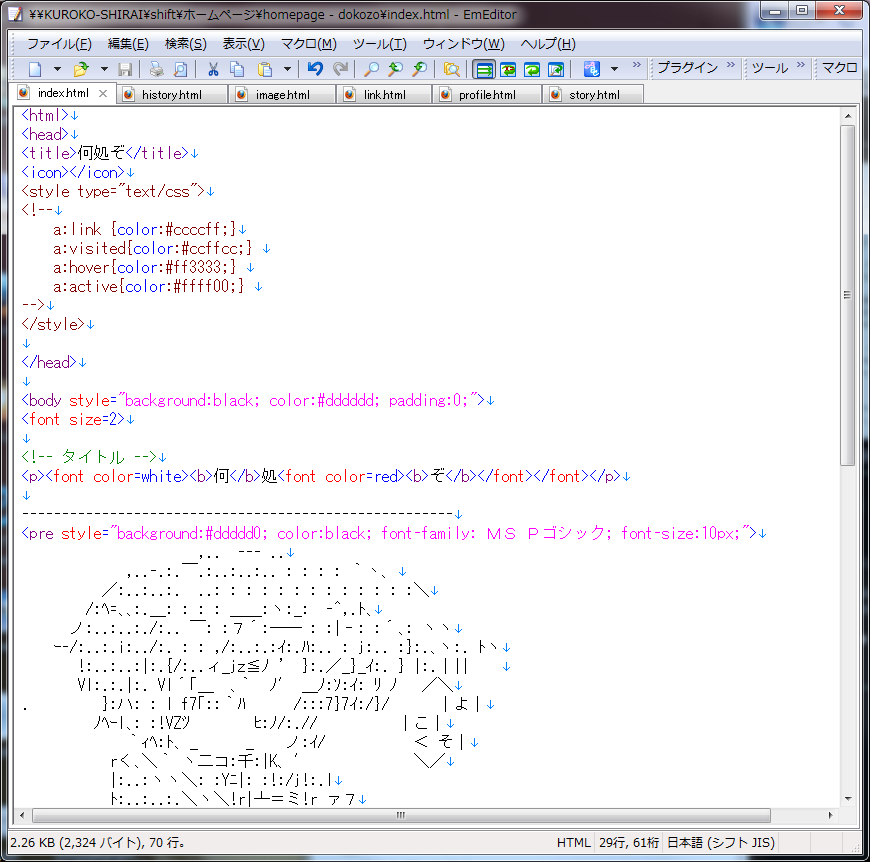Click the プラグイン toolbar label
The height and width of the screenshot is (862, 870).
tap(687, 68)
